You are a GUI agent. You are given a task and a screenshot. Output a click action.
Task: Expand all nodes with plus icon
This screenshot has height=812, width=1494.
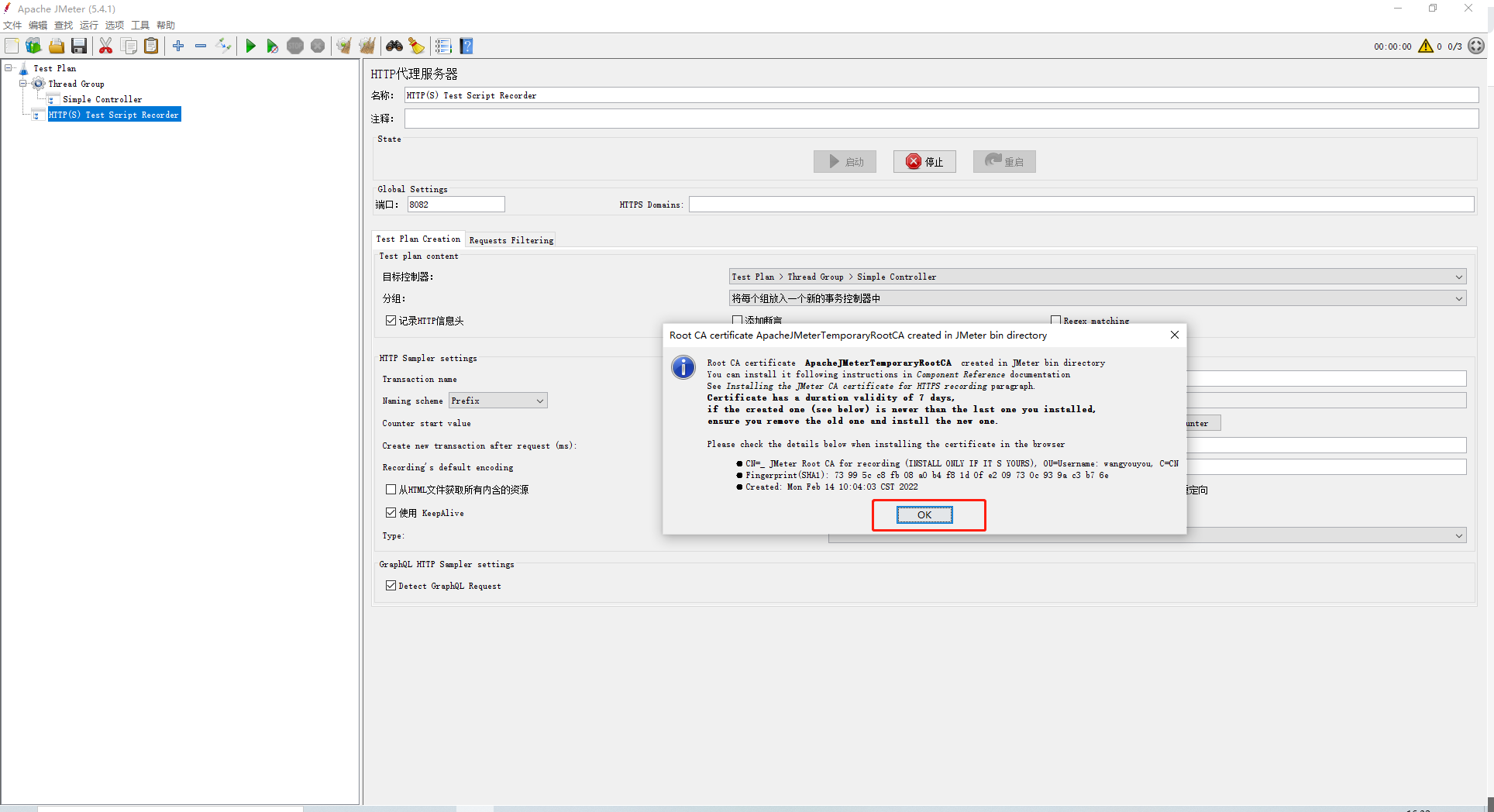[178, 46]
